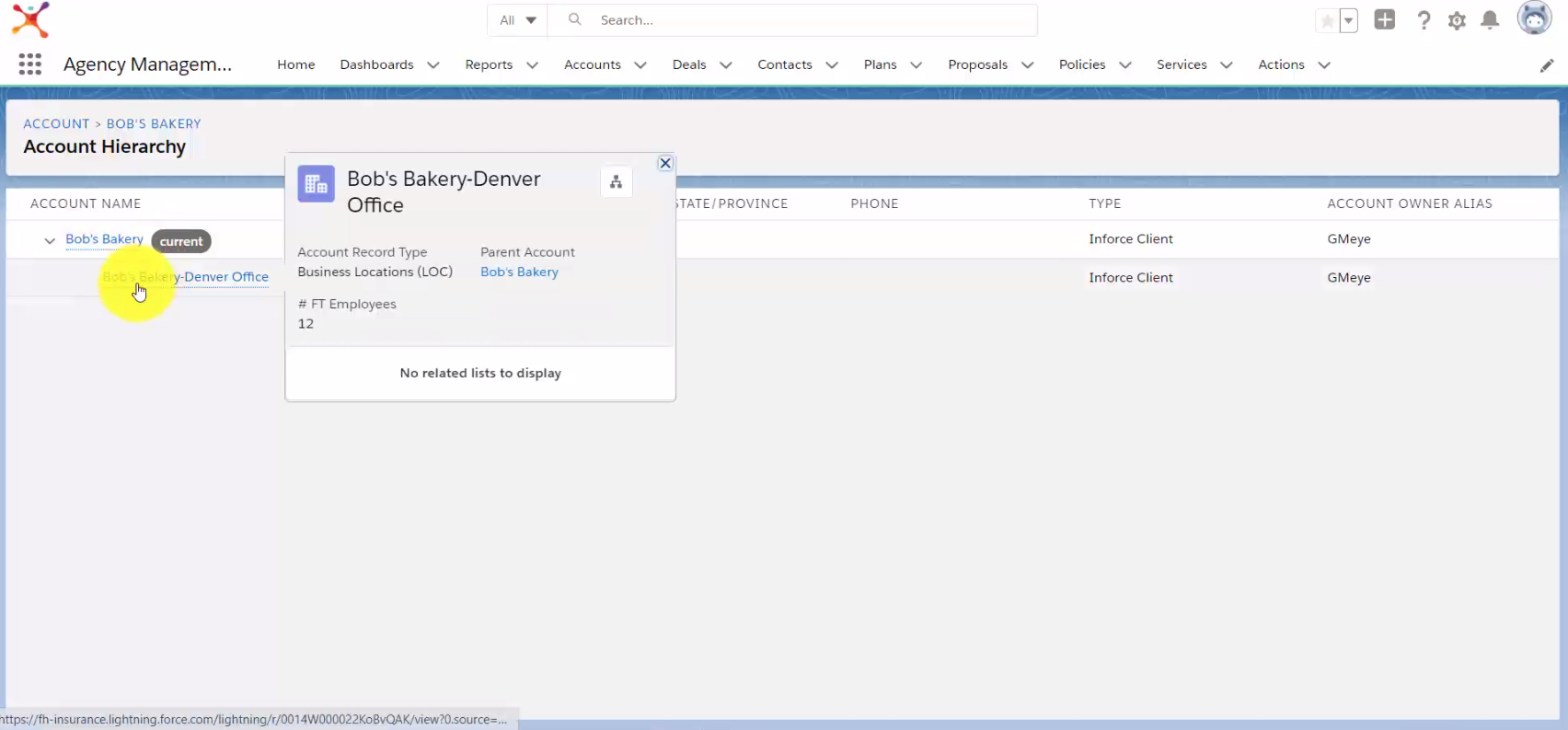Expand the Actions dropdown chevron
The width and height of the screenshot is (1568, 730).
(1324, 65)
